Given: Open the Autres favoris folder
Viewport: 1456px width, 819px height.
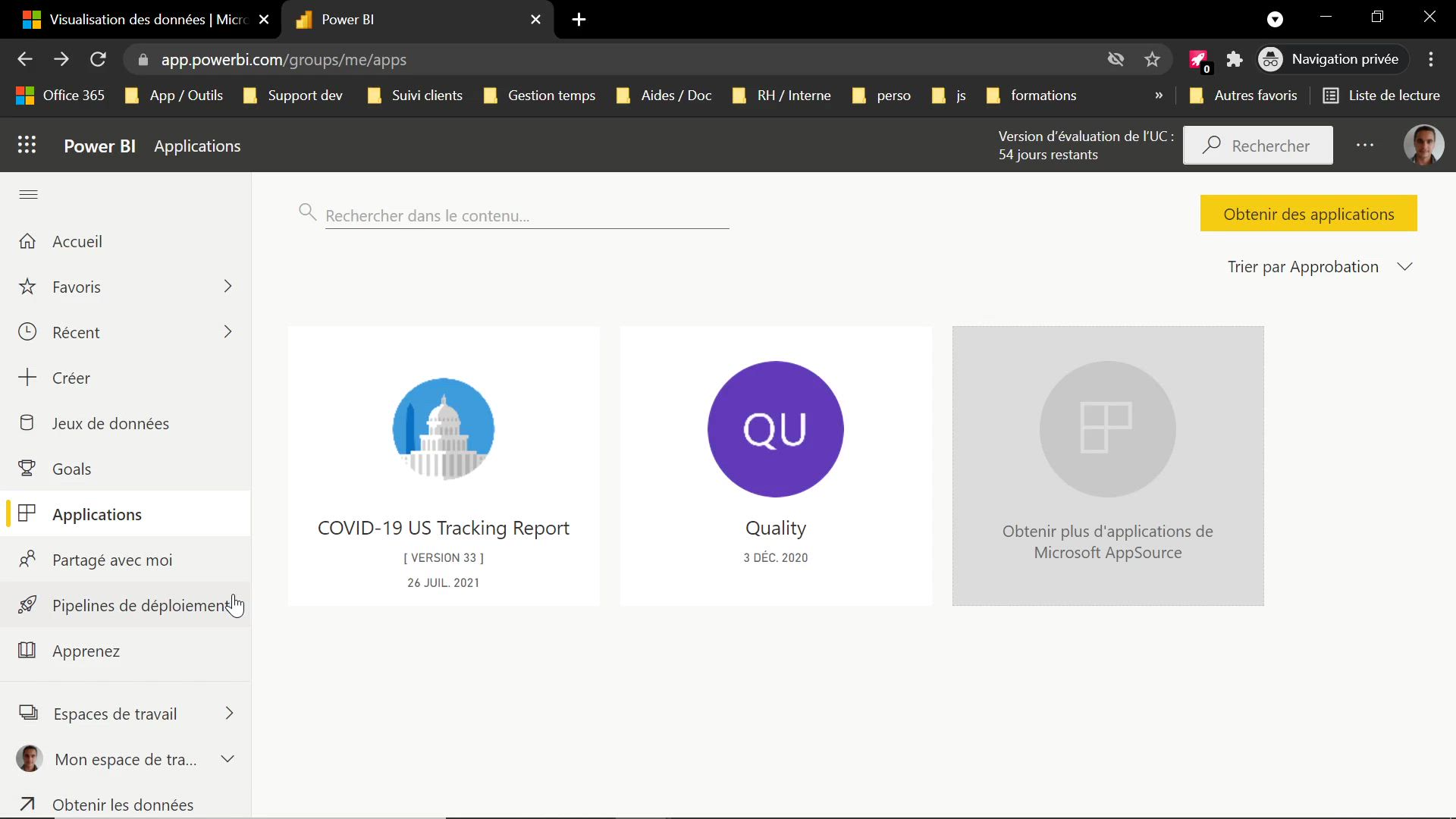Looking at the screenshot, I should 1244,96.
